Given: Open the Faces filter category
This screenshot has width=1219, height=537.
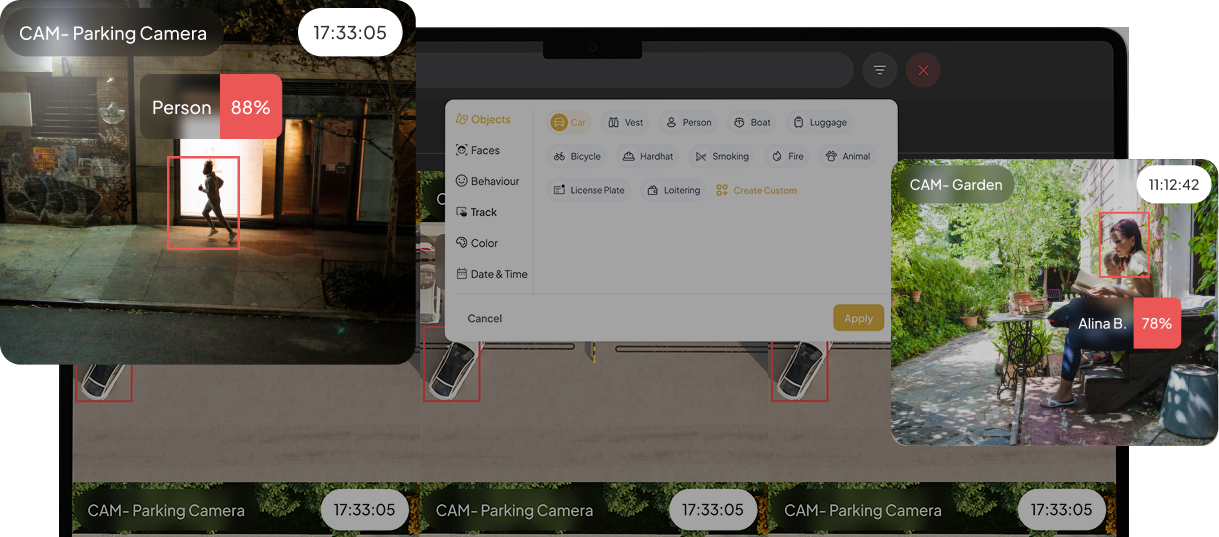Looking at the screenshot, I should [478, 150].
